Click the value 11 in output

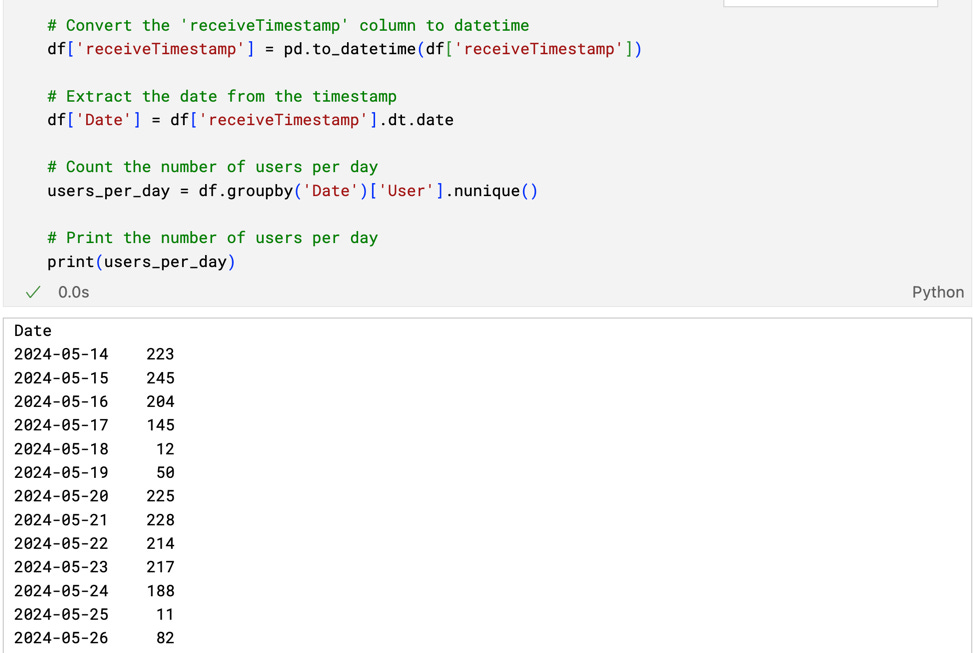coord(165,615)
